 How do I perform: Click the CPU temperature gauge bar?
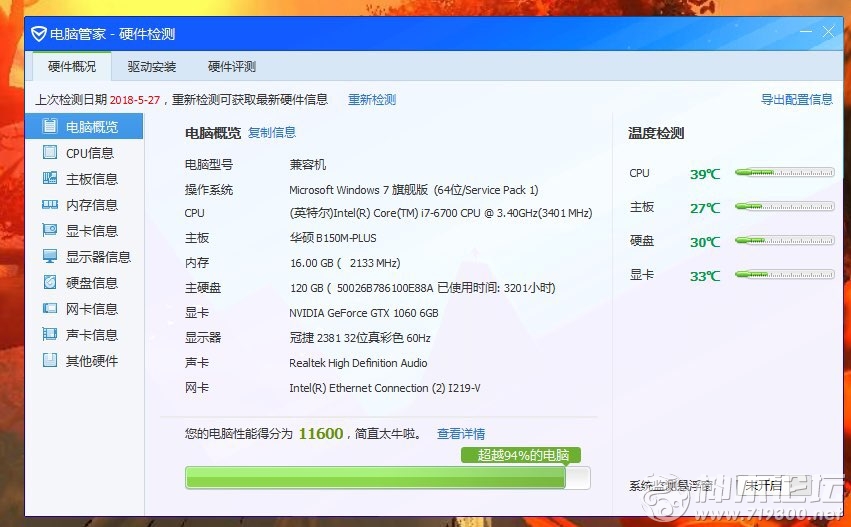click(x=785, y=173)
